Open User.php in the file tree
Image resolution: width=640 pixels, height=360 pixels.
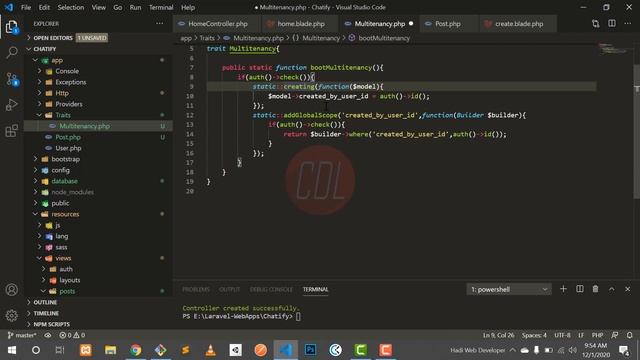(98, 148)
